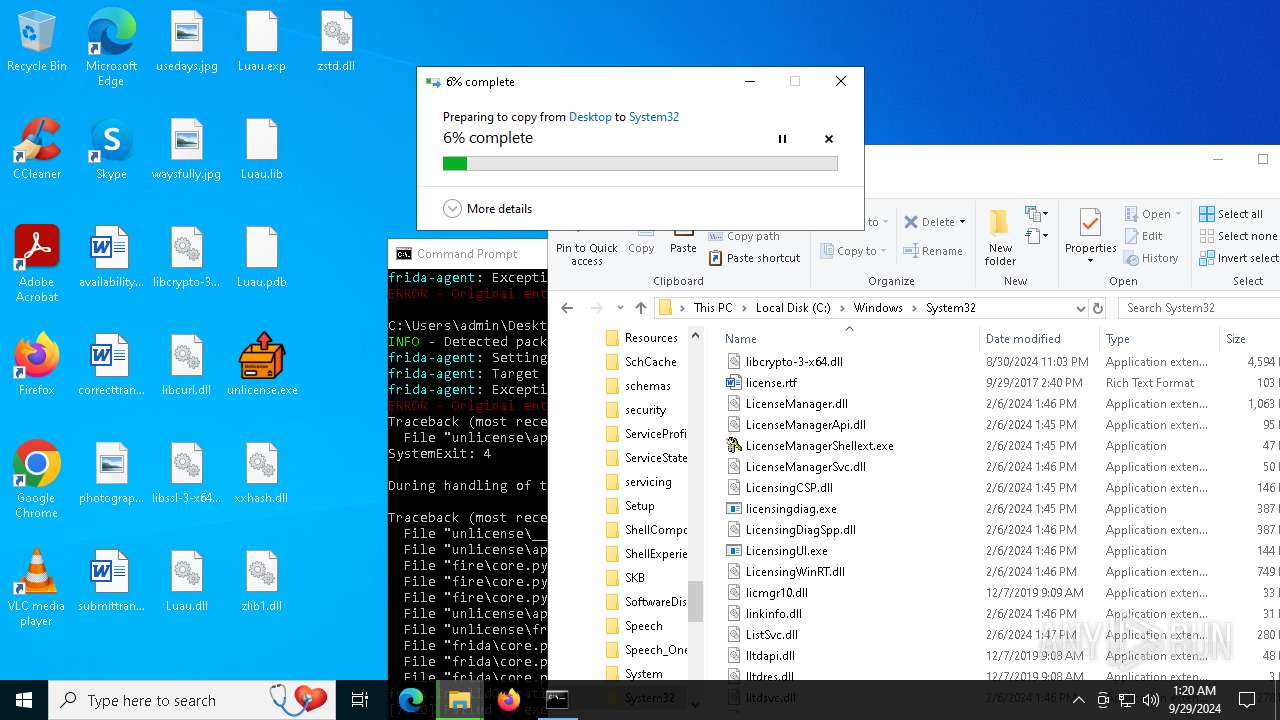
Task: Click Edit in the Open group
Action: (1143, 236)
